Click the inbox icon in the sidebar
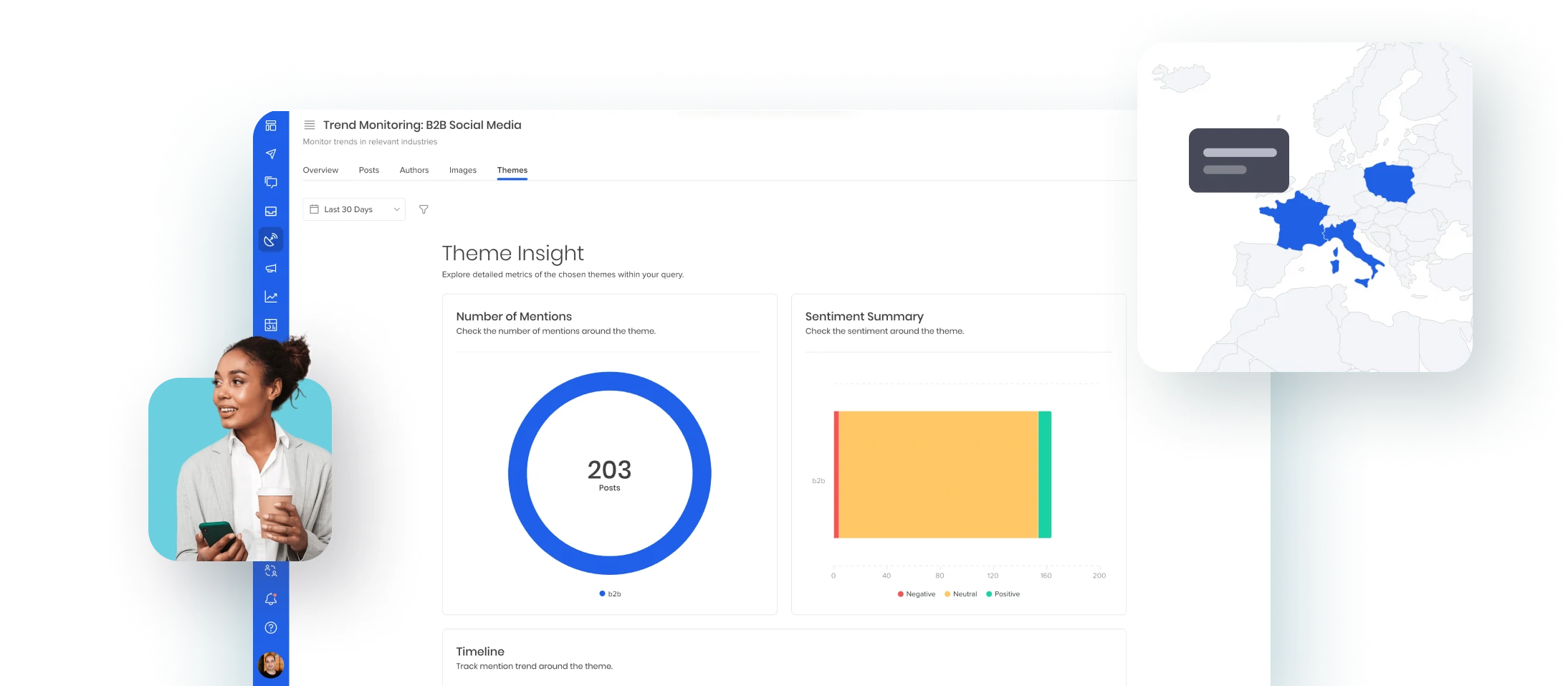1568x686 pixels. 271,211
